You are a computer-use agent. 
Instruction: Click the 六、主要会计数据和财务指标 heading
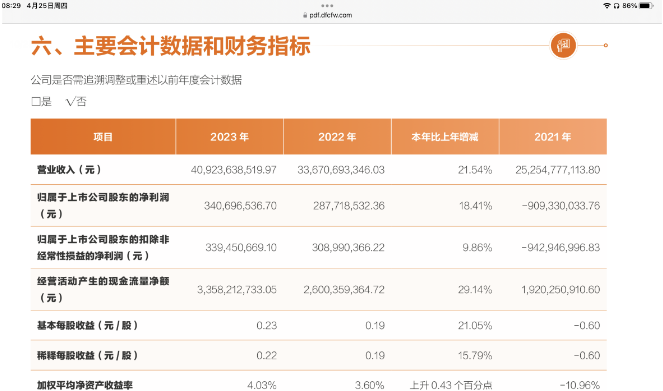coord(171,46)
